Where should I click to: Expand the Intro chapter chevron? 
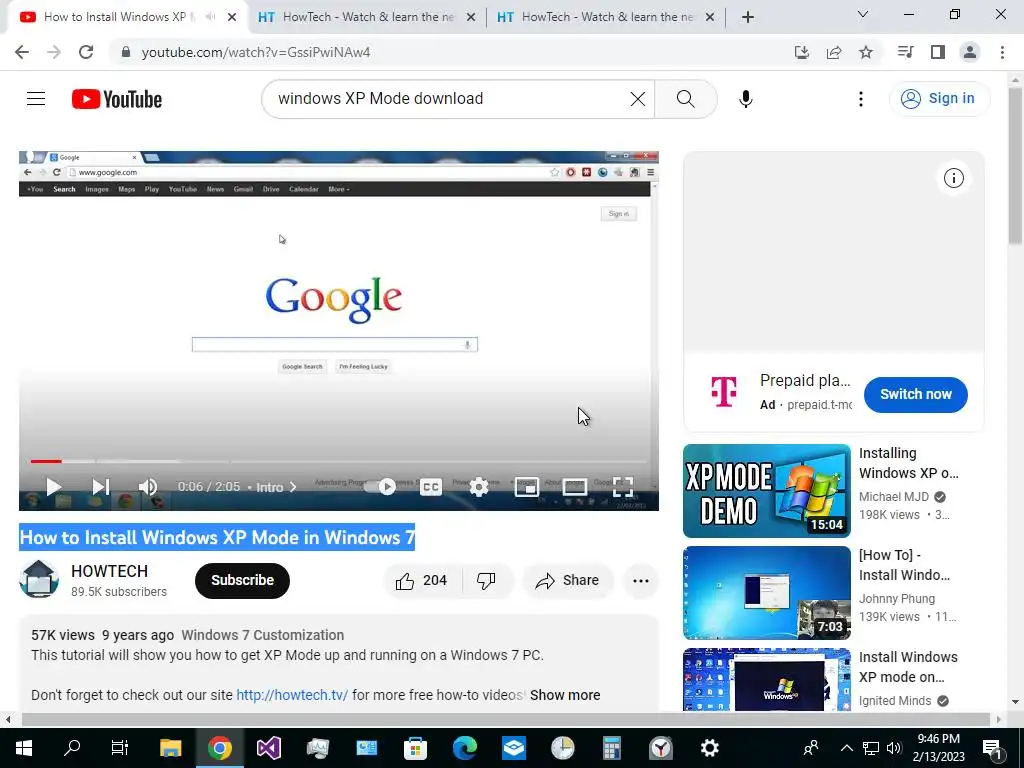pyautogui.click(x=293, y=487)
